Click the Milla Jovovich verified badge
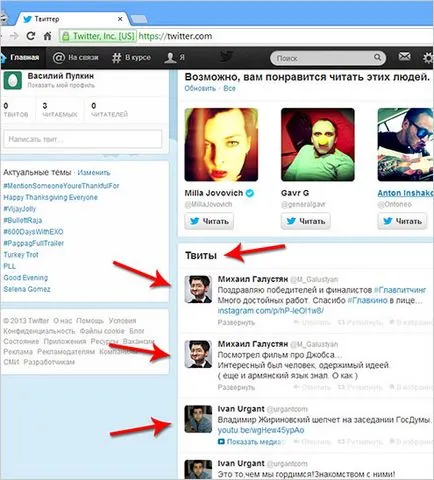The height and width of the screenshot is (480, 434). point(250,193)
